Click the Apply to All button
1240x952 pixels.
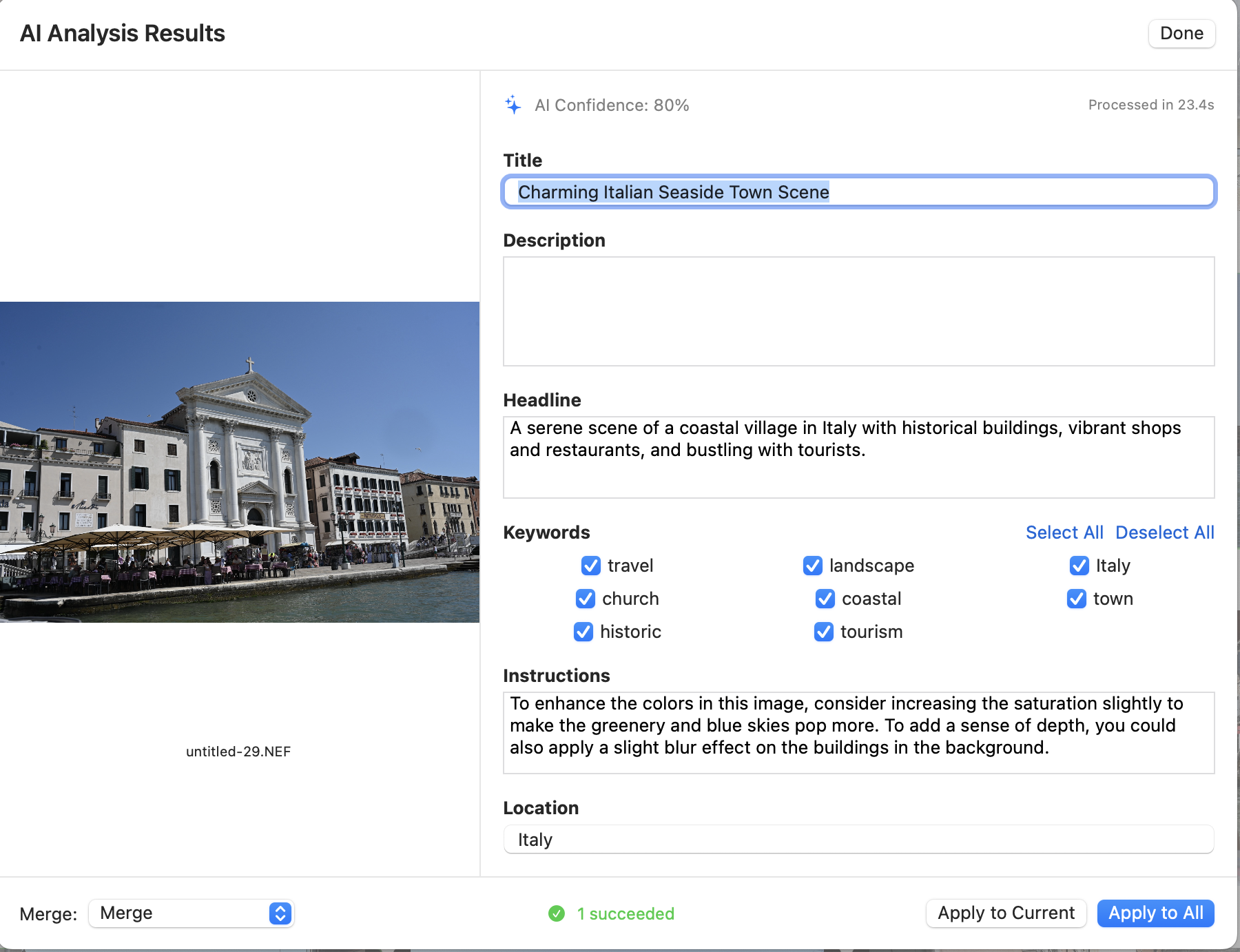point(1155,913)
